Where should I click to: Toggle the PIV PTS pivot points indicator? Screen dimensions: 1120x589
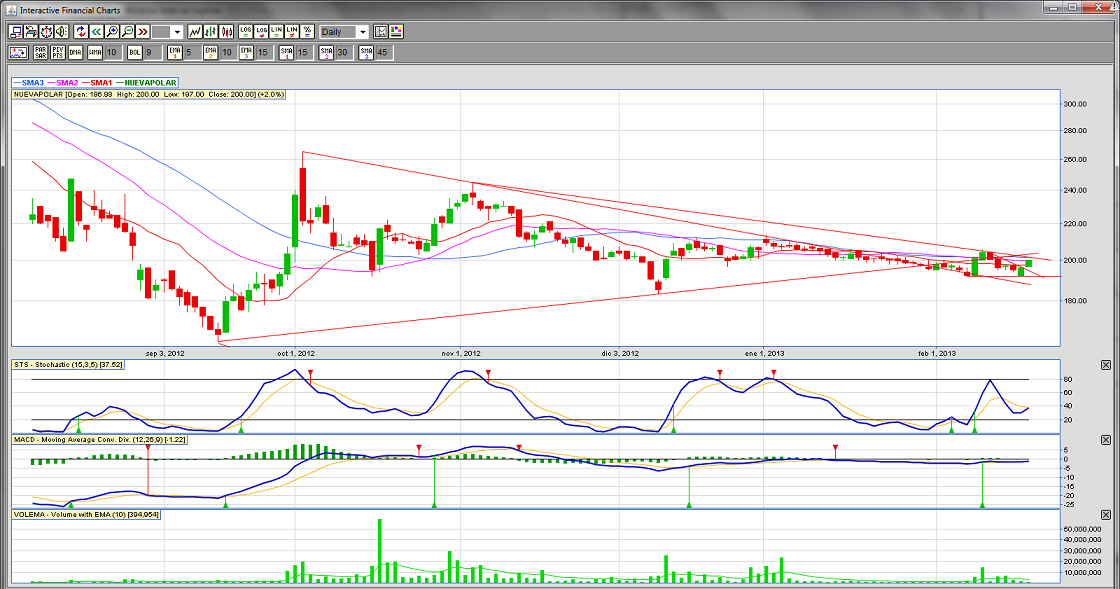57,52
